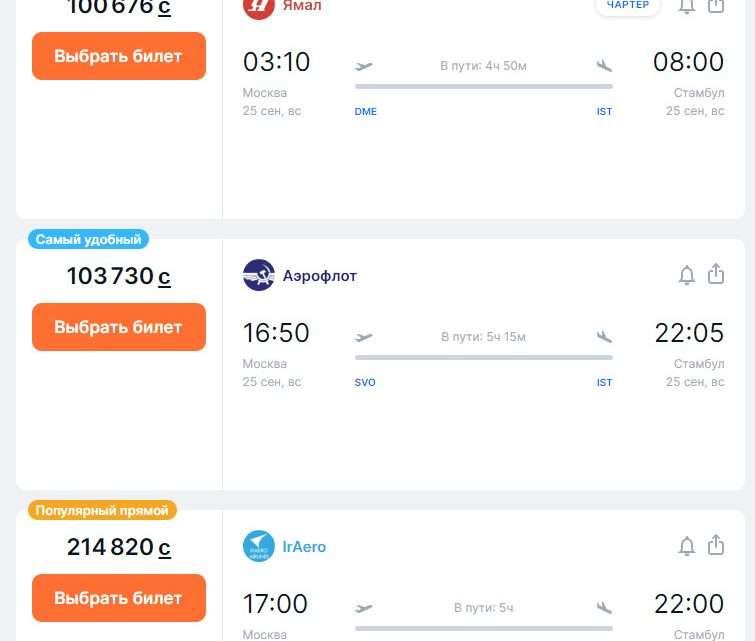This screenshot has height=641, width=755.
Task: Click the Yamal airline logo
Action: (259, 7)
